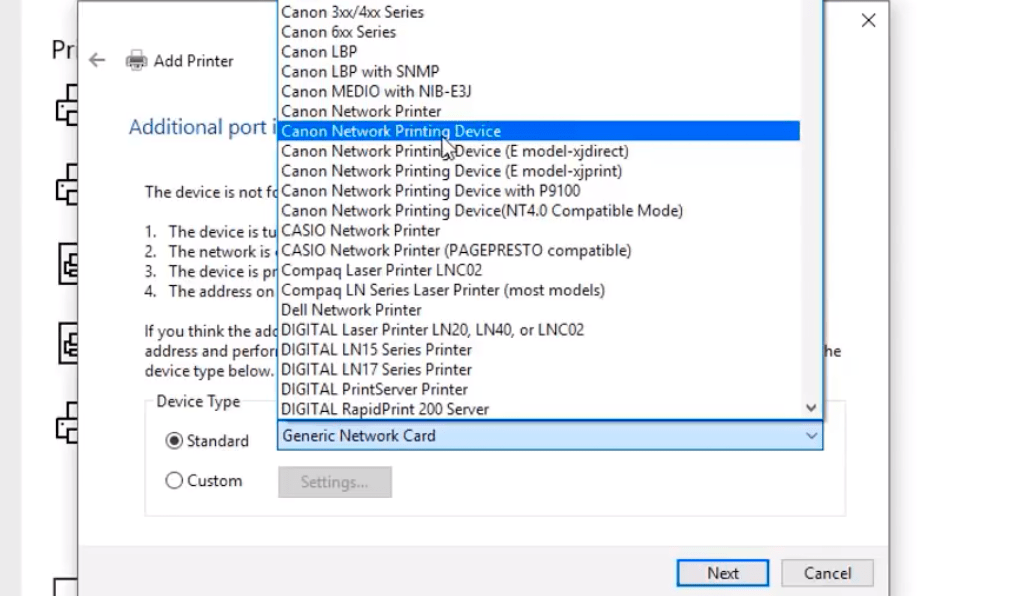The width and height of the screenshot is (1012, 596).
Task: Go back using the Add Printer arrow
Action: [97, 60]
